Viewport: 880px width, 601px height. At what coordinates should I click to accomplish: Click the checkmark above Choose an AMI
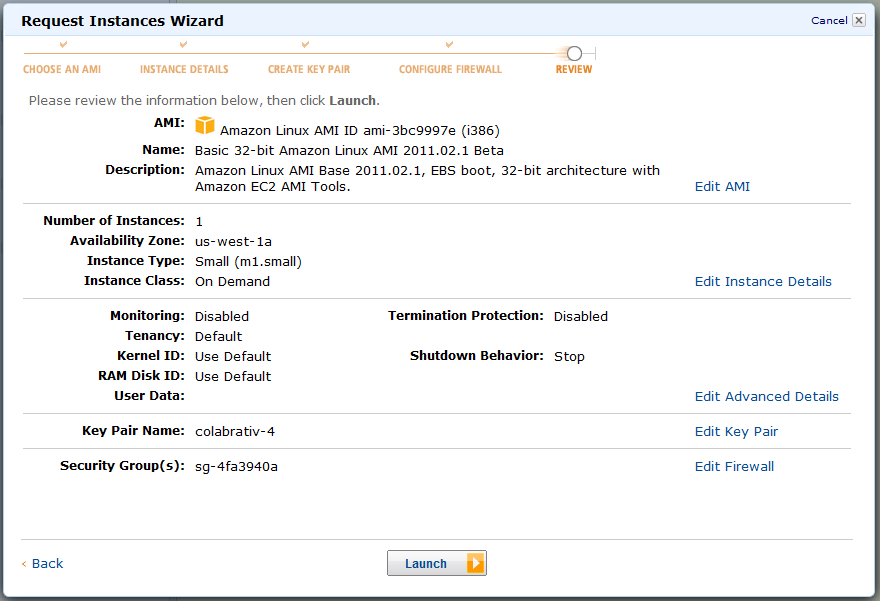pos(63,44)
